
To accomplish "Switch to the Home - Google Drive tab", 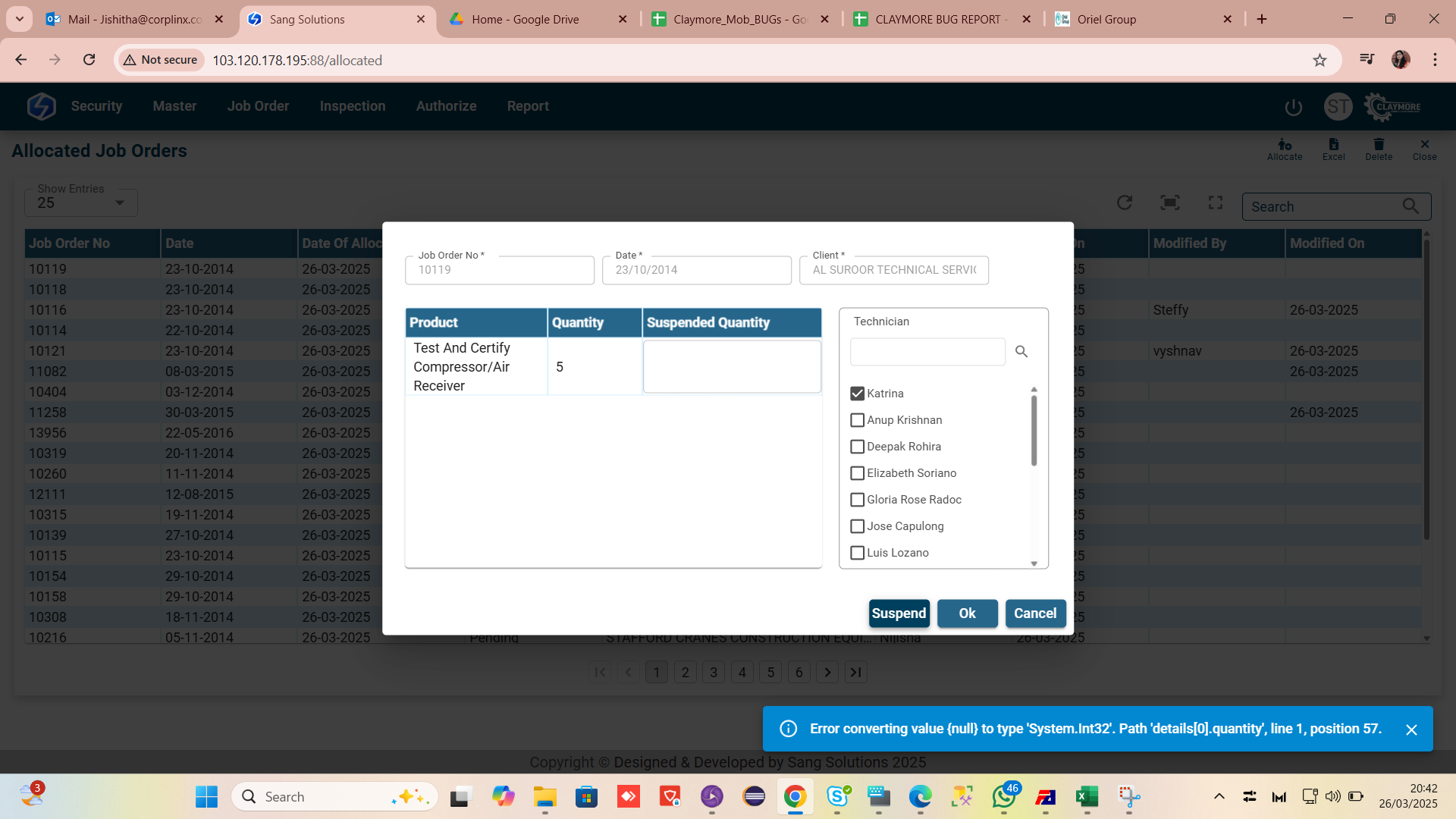I will (x=525, y=20).
